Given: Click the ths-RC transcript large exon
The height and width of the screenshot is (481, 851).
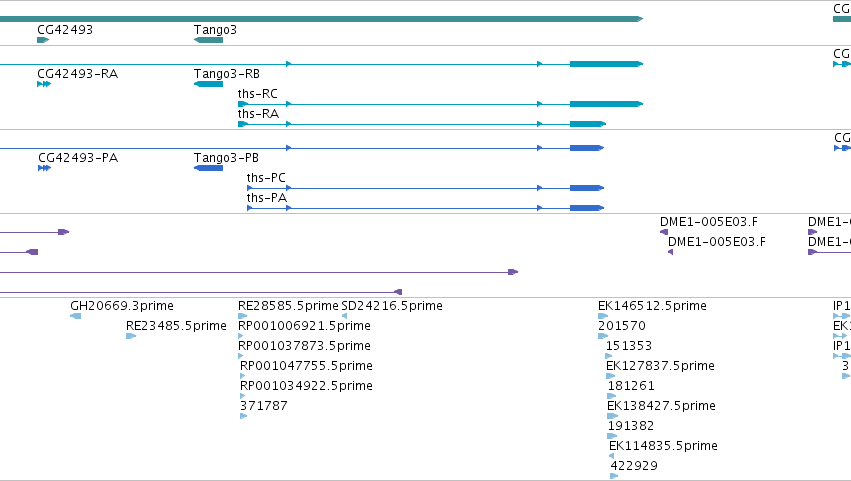Looking at the screenshot, I should (x=606, y=104).
